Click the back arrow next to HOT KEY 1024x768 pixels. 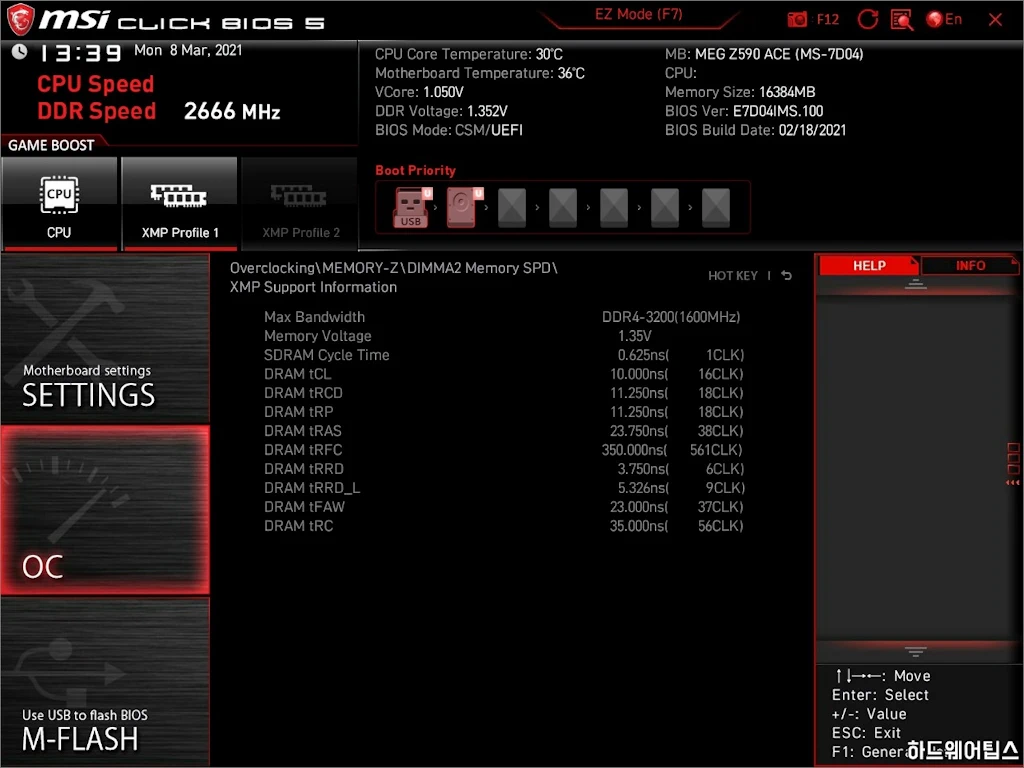786,276
